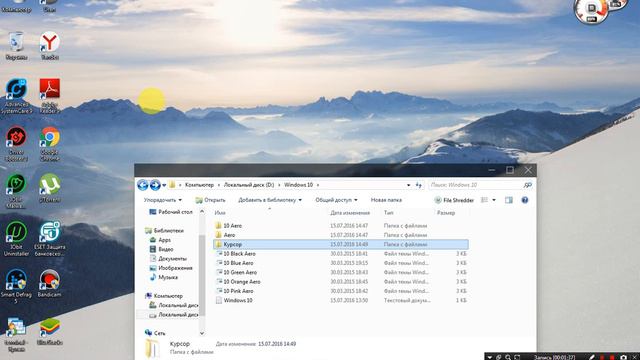
Task: Open the Bandicam desktop shortcut
Action: coord(50,283)
